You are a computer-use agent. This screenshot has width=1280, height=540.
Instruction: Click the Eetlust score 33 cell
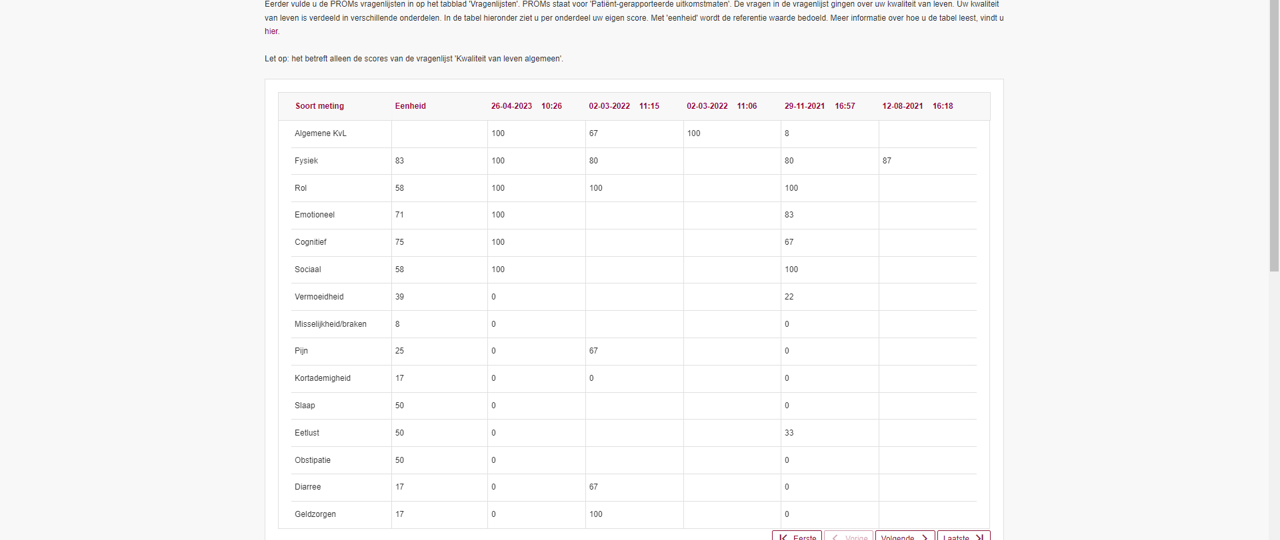click(x=790, y=433)
